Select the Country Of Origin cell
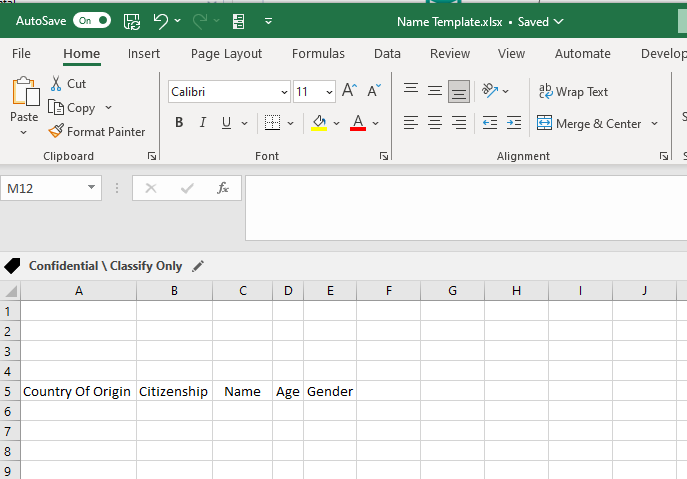Image resolution: width=687 pixels, height=479 pixels. tap(78, 391)
